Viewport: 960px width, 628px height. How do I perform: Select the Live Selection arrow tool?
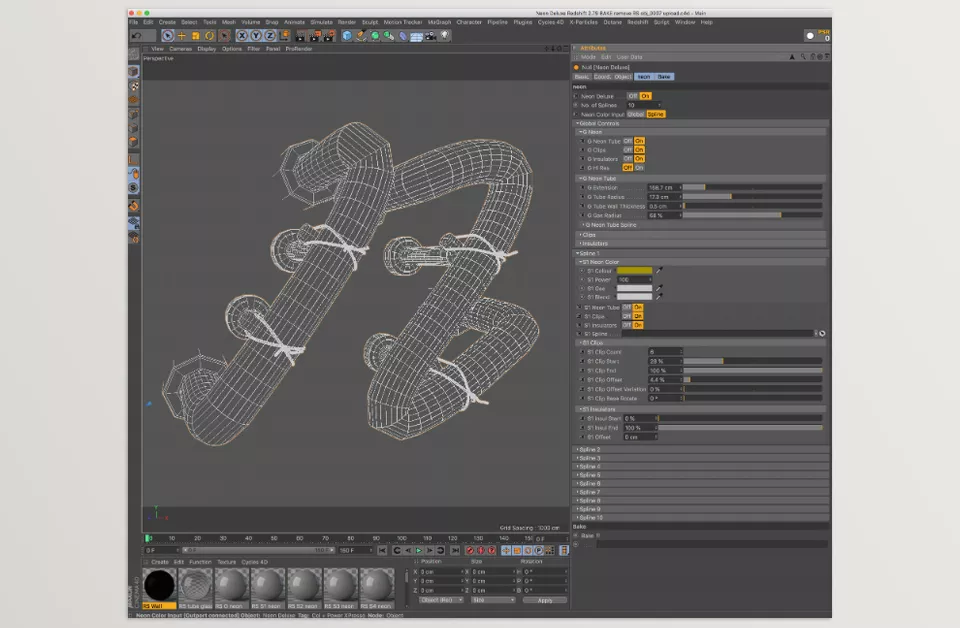tap(168, 36)
